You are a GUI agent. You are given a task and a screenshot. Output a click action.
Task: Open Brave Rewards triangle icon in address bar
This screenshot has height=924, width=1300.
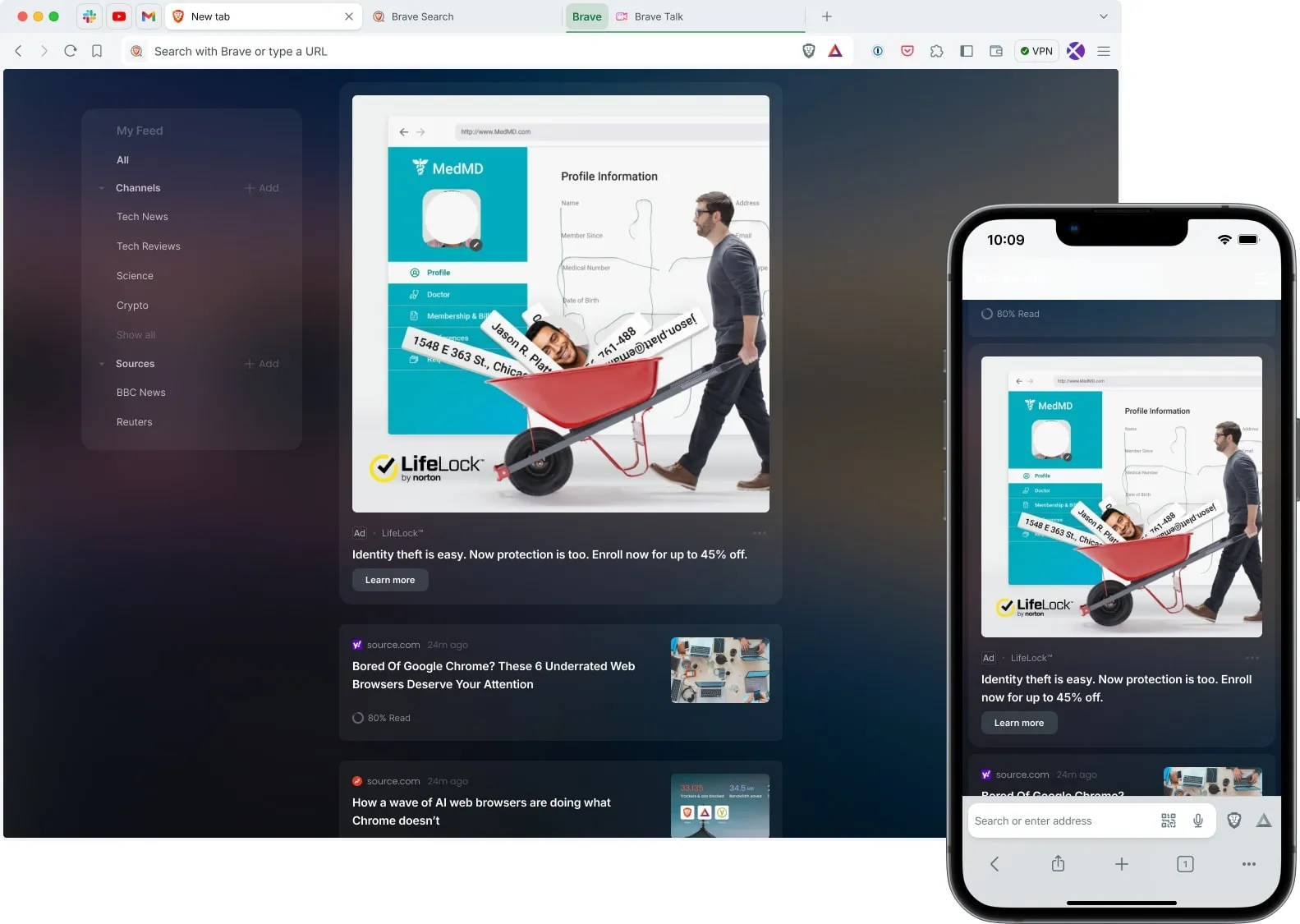(835, 51)
